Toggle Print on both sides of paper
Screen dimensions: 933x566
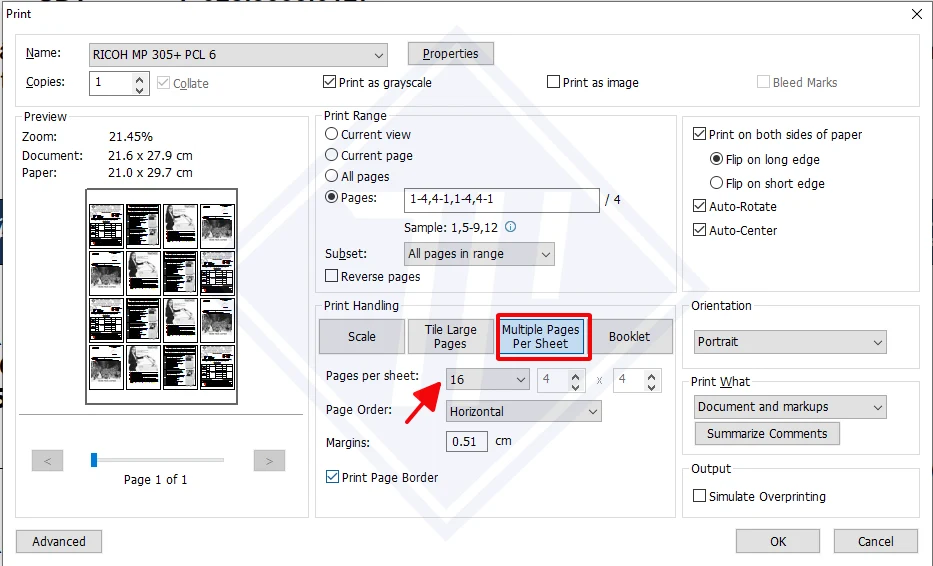point(700,134)
